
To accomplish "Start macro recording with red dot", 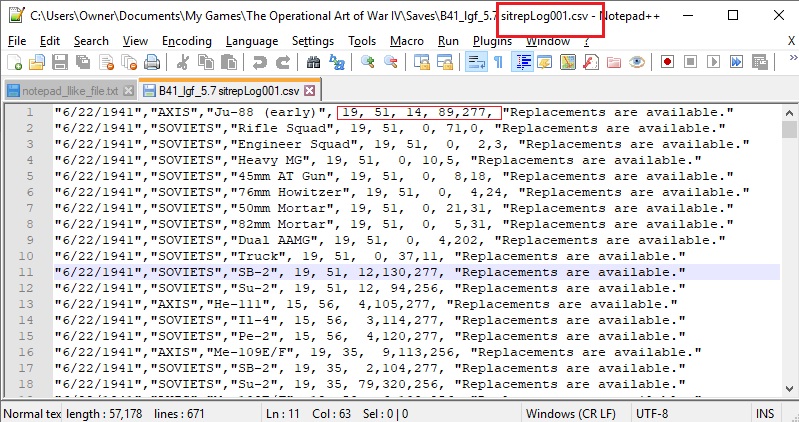I will [x=668, y=62].
